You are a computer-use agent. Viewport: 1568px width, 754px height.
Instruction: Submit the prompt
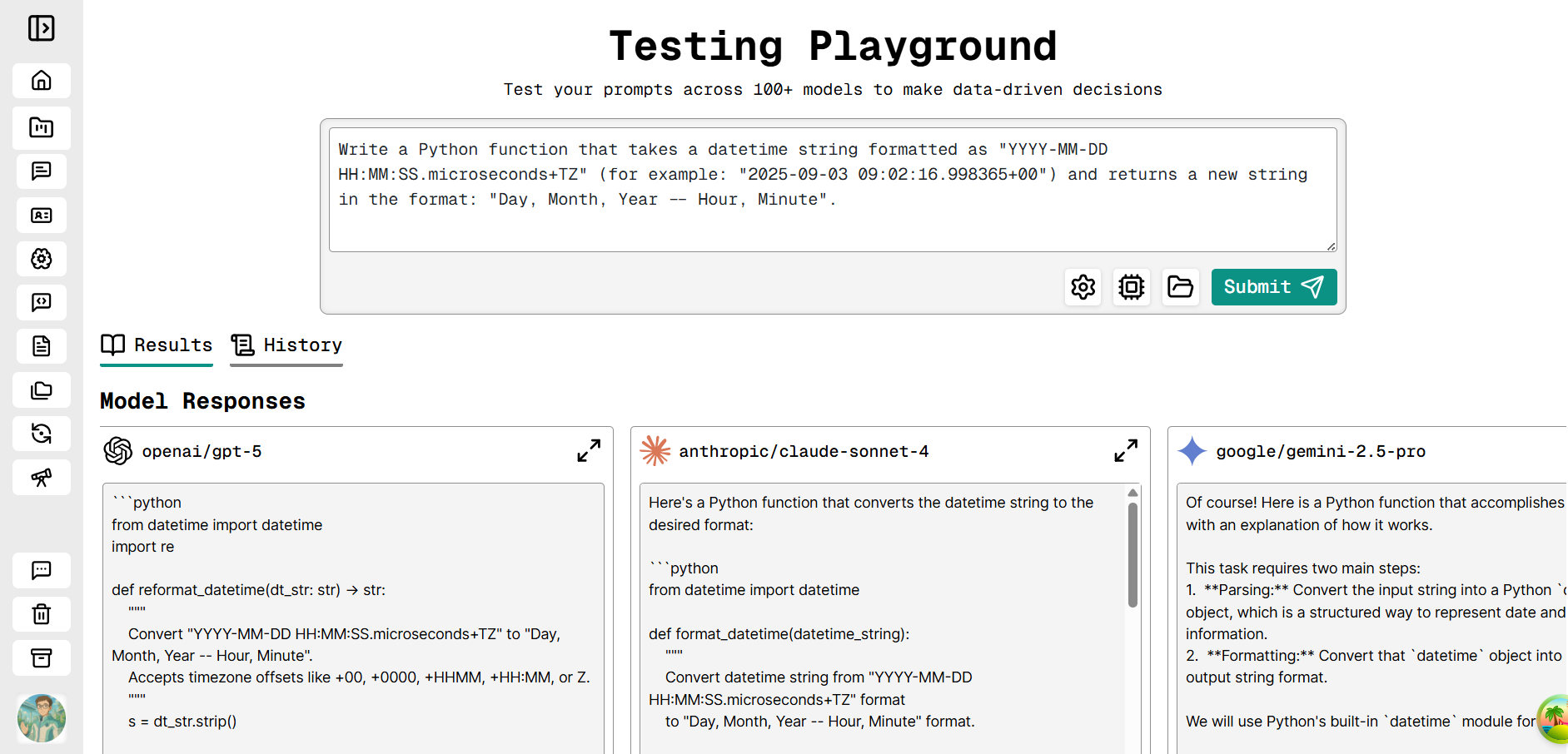point(1273,287)
